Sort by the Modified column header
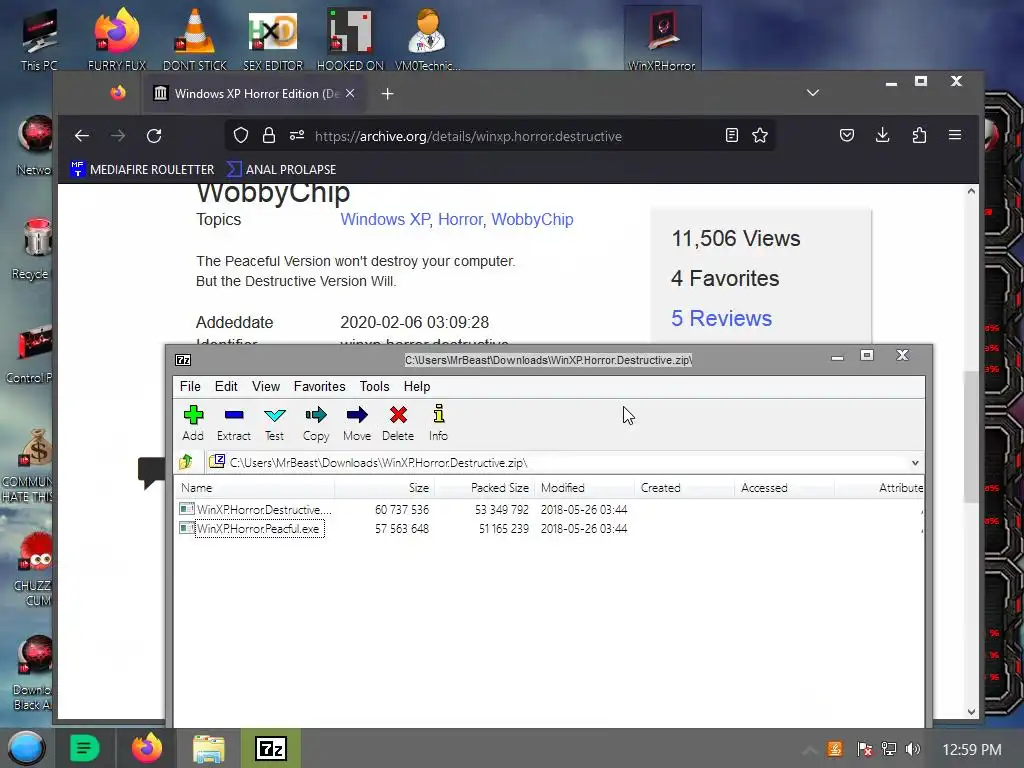Viewport: 1024px width, 768px height. pos(584,488)
